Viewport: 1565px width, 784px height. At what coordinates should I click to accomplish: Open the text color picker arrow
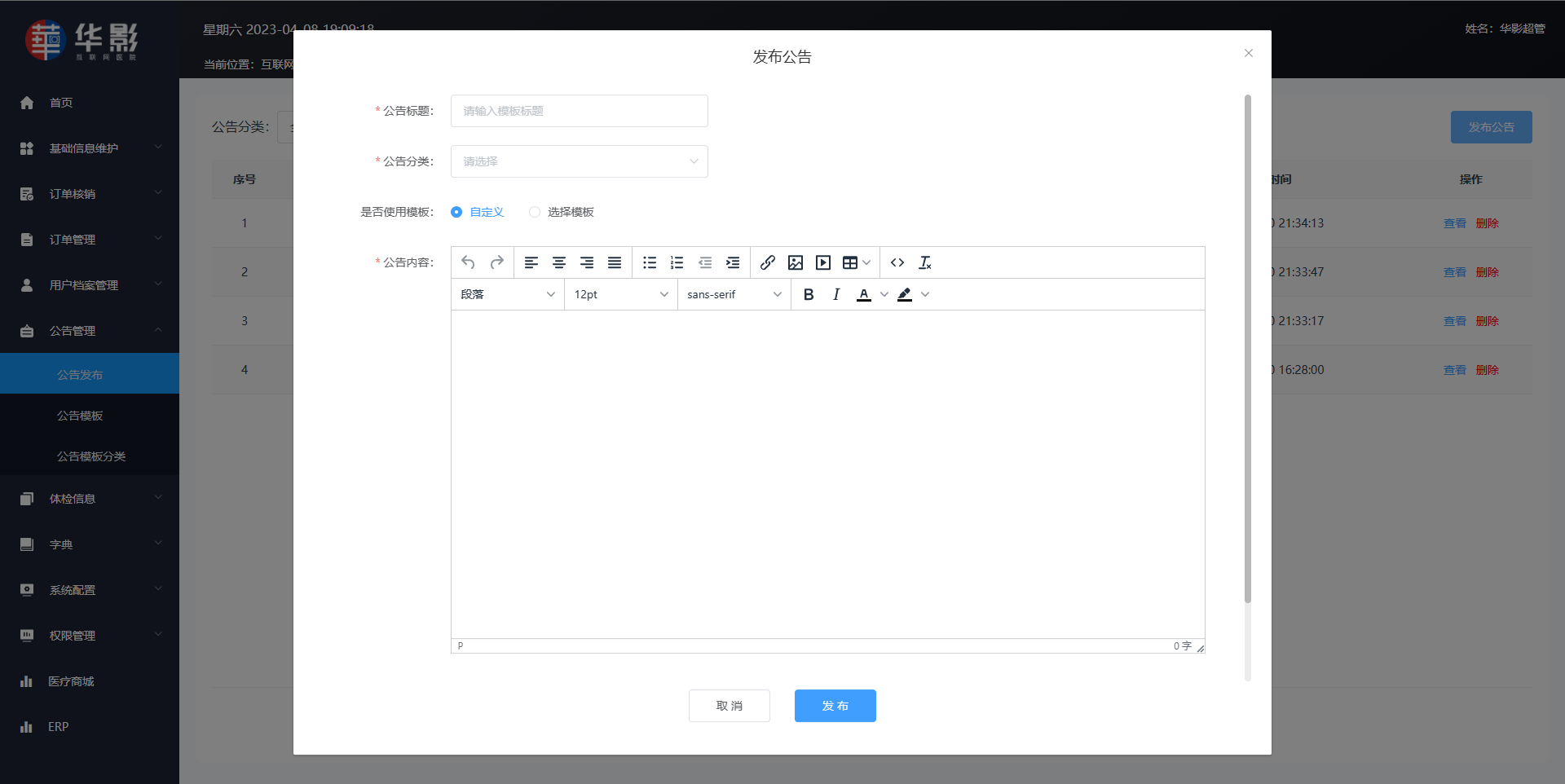[x=884, y=294]
